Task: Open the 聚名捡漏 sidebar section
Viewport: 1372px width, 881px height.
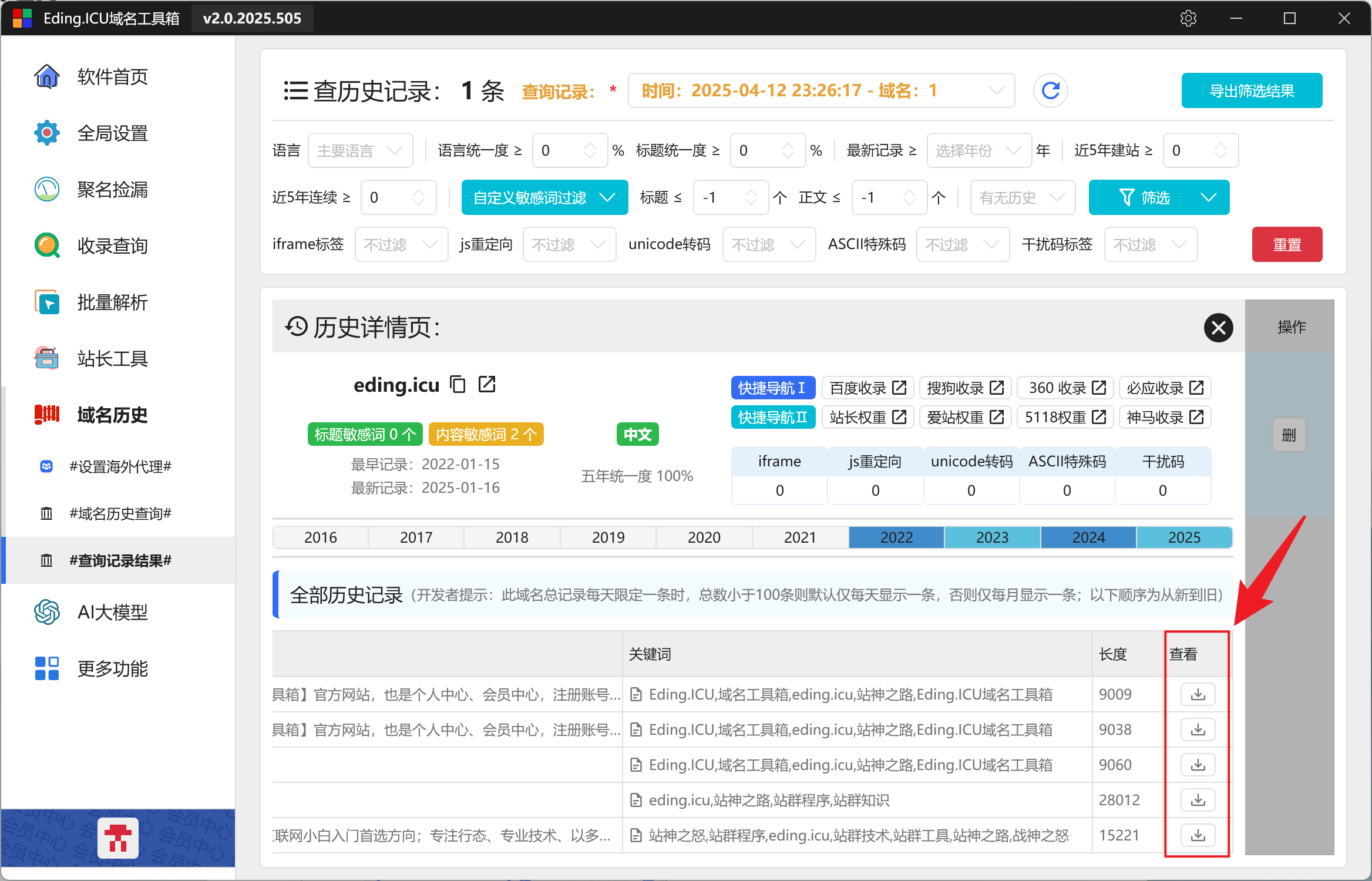Action: click(117, 189)
